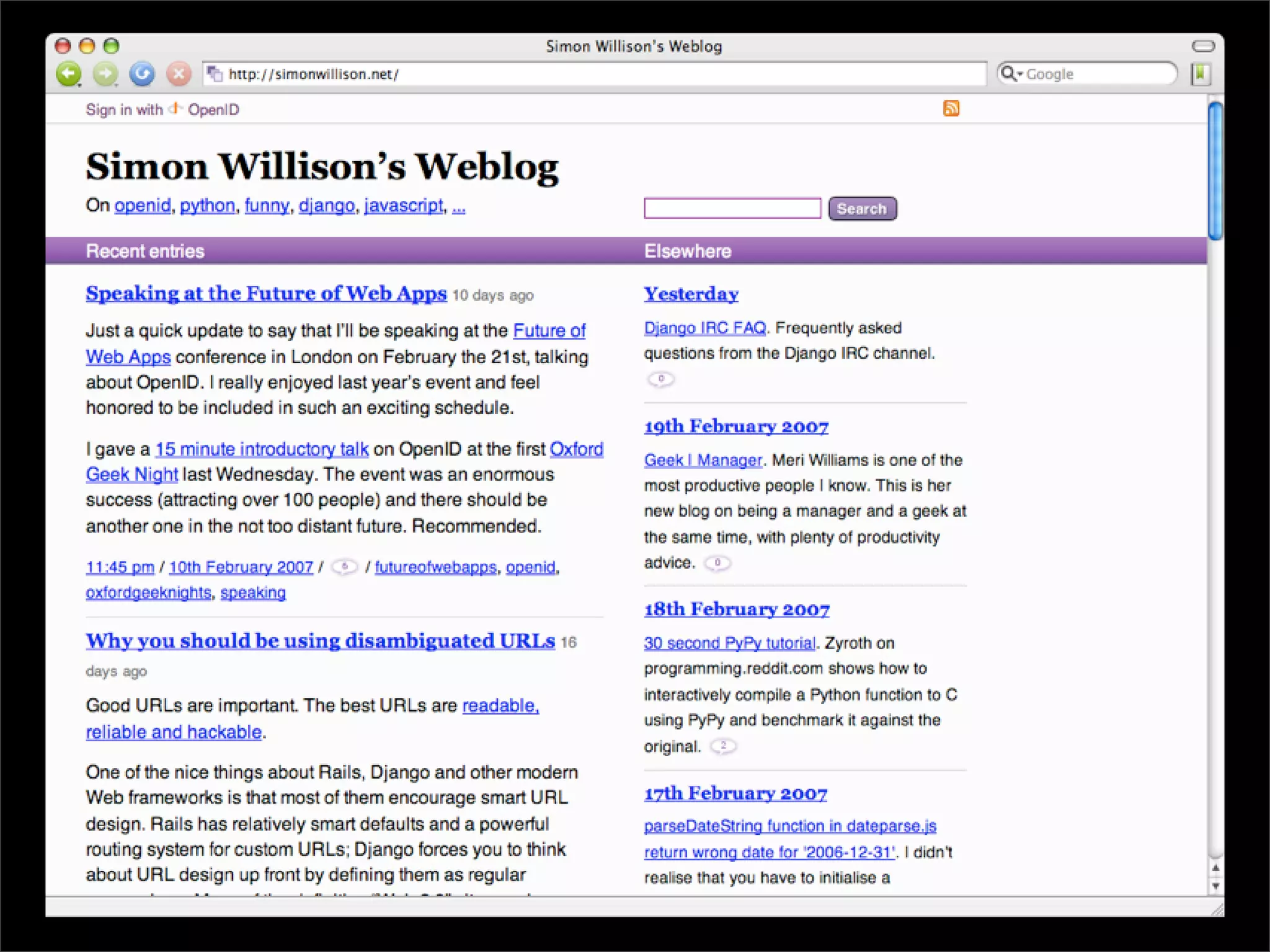Click the blog search text field

732,208
